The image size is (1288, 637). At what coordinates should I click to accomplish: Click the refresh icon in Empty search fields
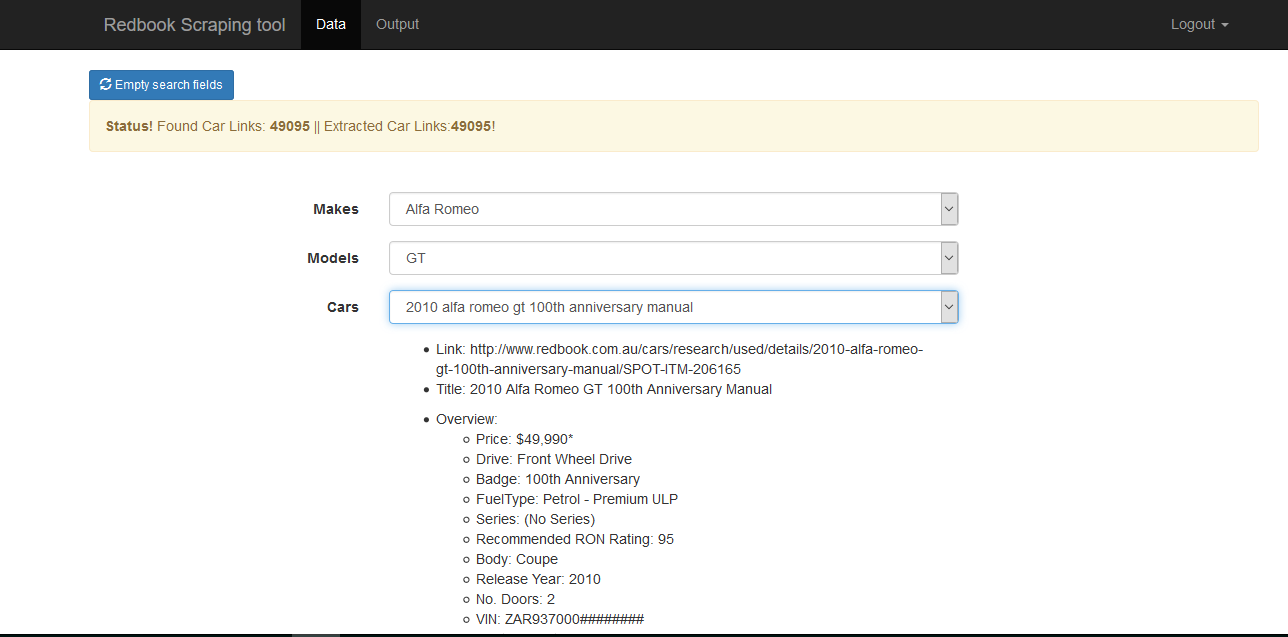(106, 85)
